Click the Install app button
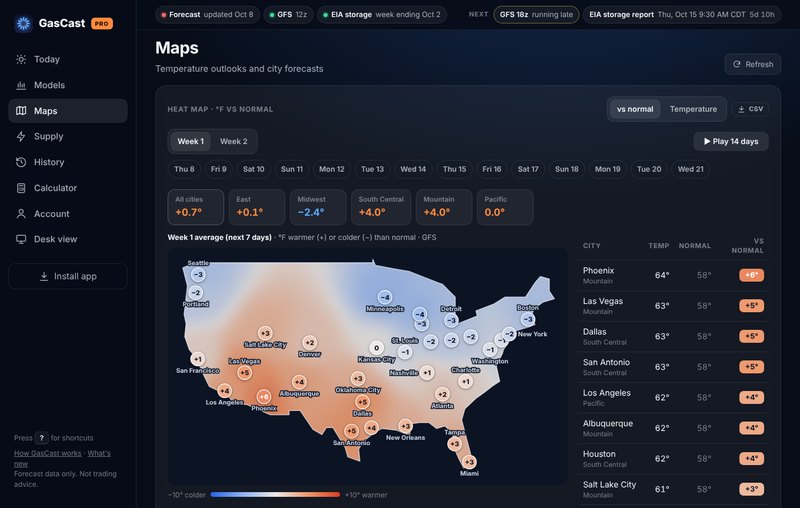 [68, 276]
